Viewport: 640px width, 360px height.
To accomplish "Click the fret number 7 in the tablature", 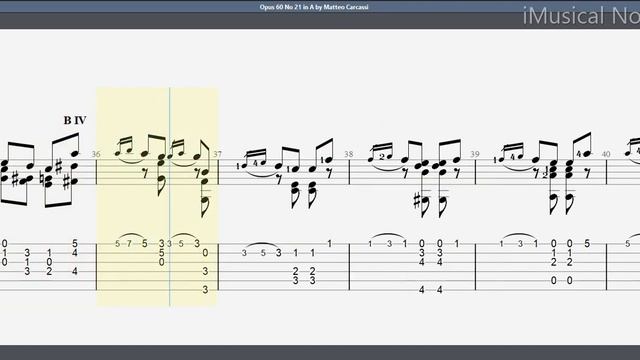I will [129, 244].
